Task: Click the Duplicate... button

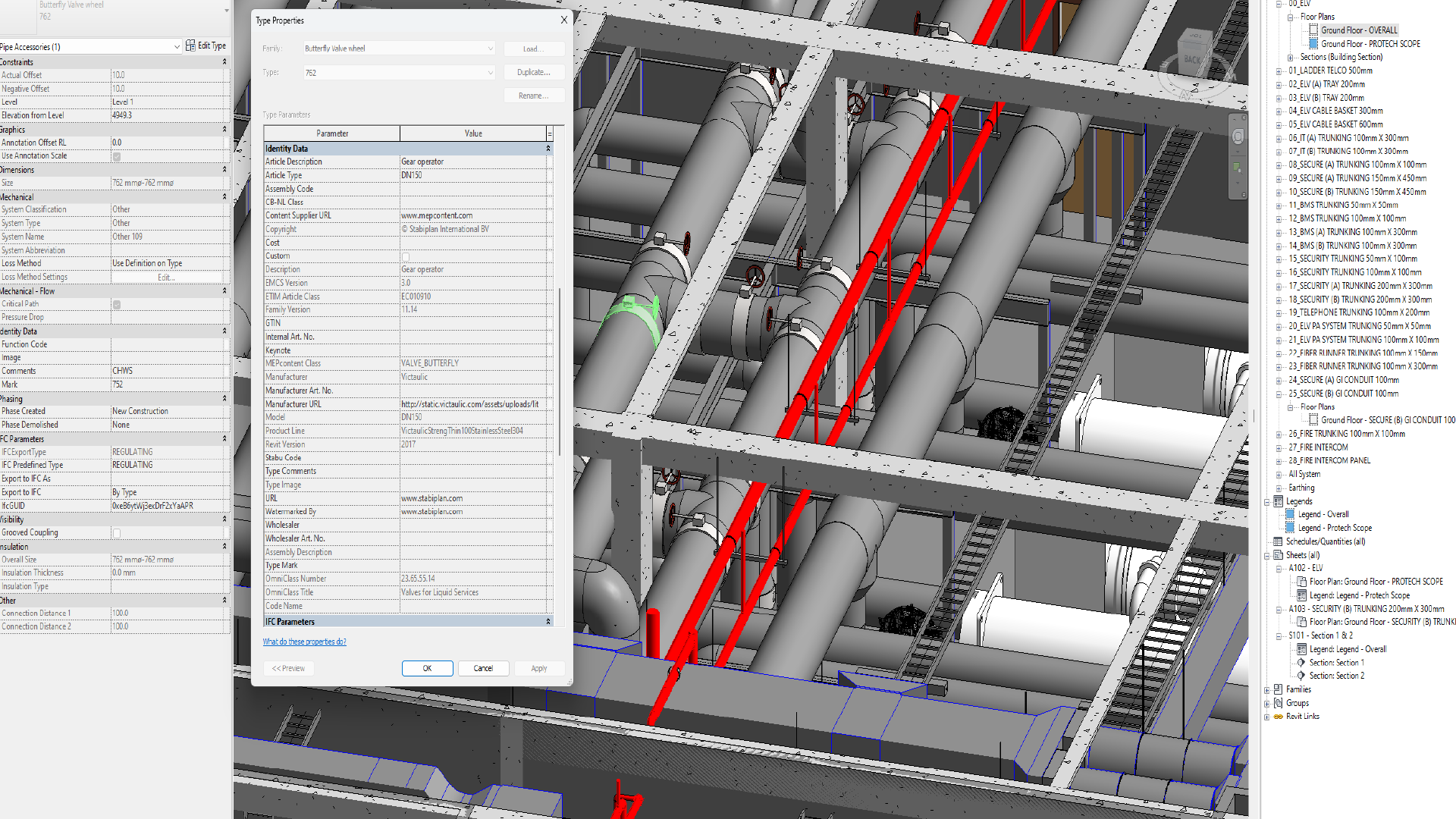Action: pos(534,72)
